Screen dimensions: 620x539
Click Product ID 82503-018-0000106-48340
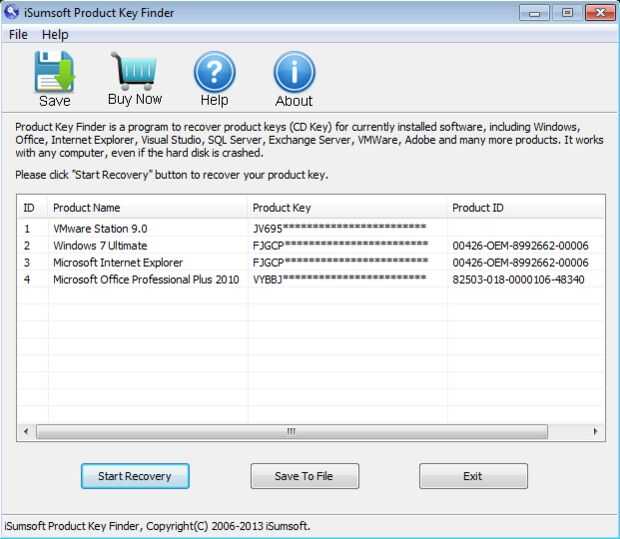coord(518,280)
